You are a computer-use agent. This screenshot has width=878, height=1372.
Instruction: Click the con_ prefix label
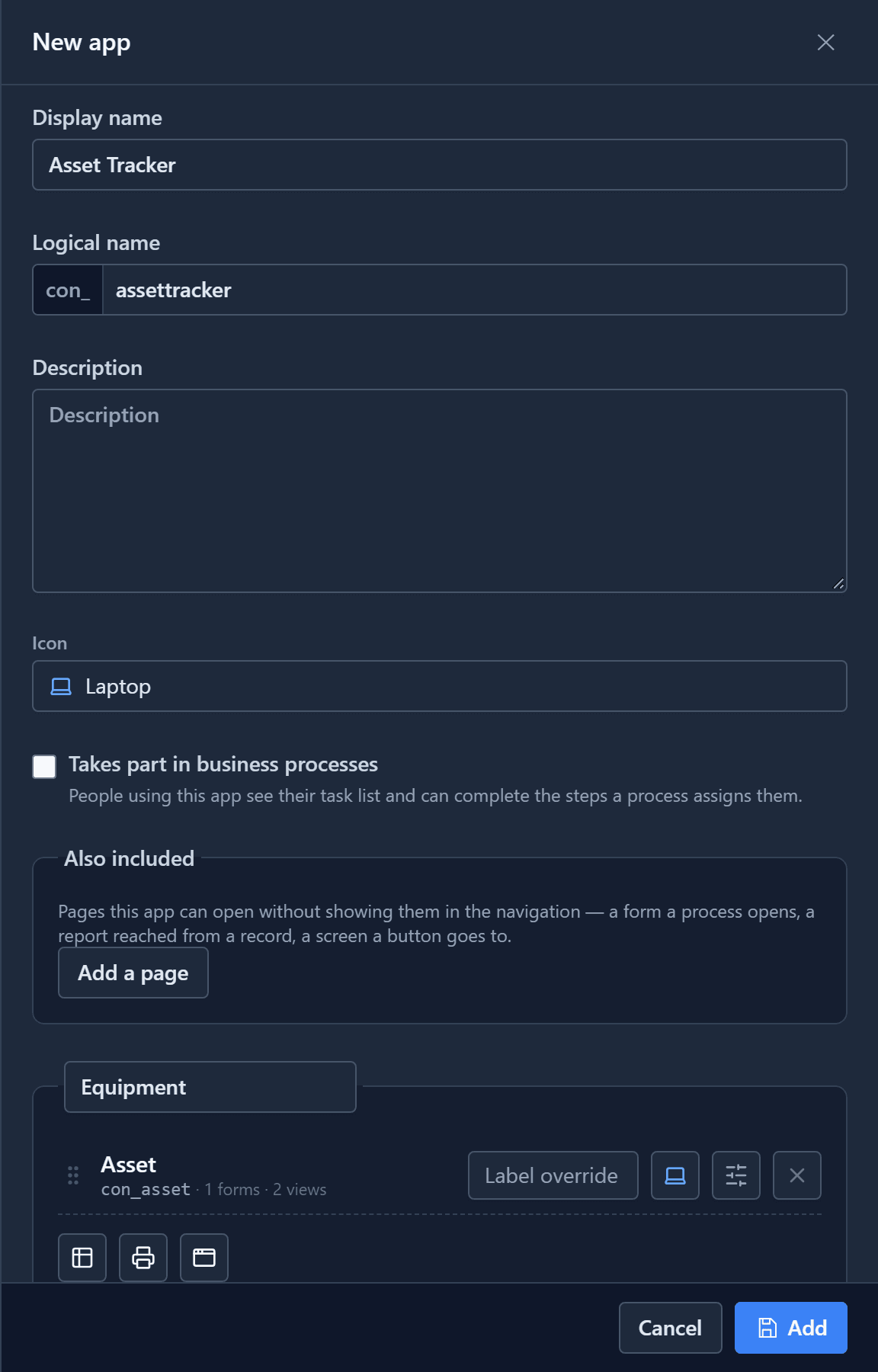click(x=68, y=290)
